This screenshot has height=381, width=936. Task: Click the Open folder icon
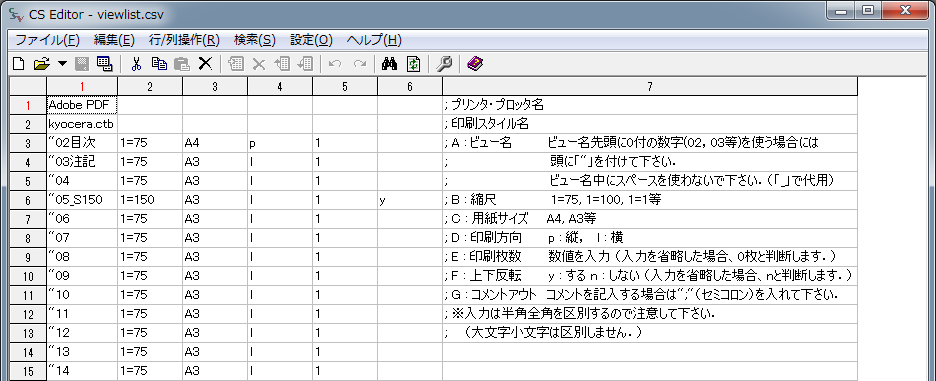coord(41,64)
